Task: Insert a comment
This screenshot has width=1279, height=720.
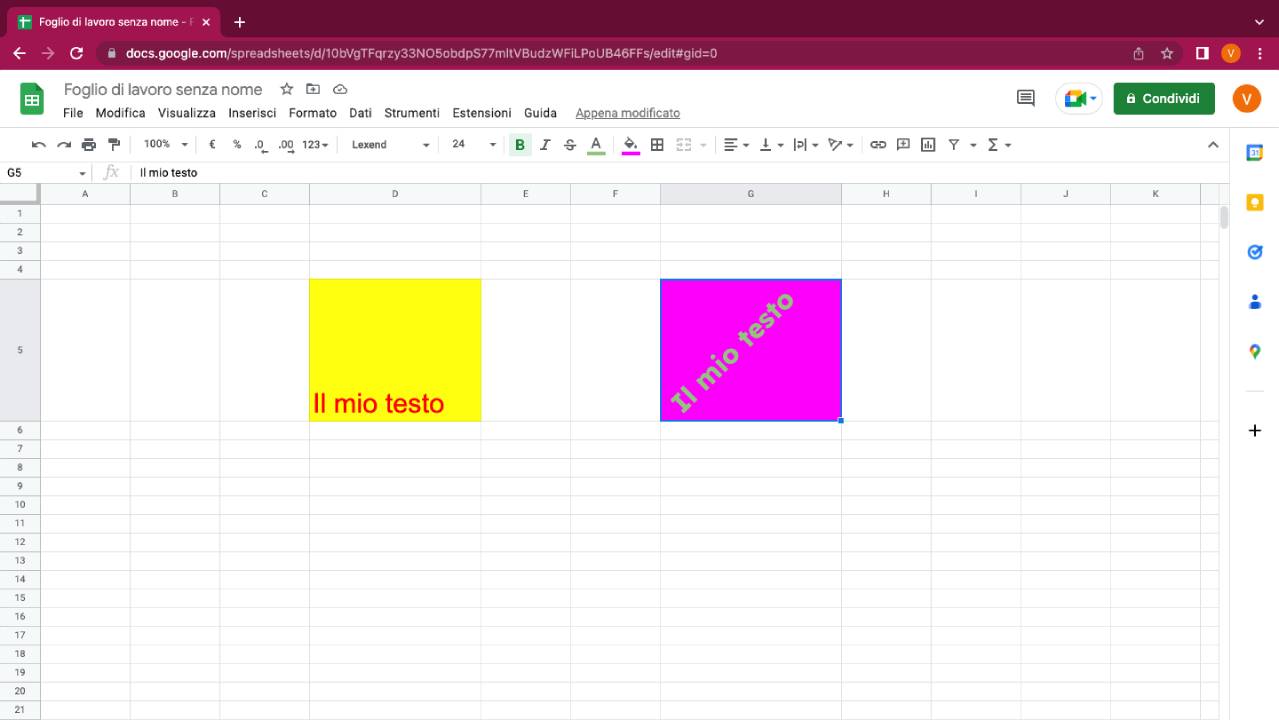Action: (903, 145)
